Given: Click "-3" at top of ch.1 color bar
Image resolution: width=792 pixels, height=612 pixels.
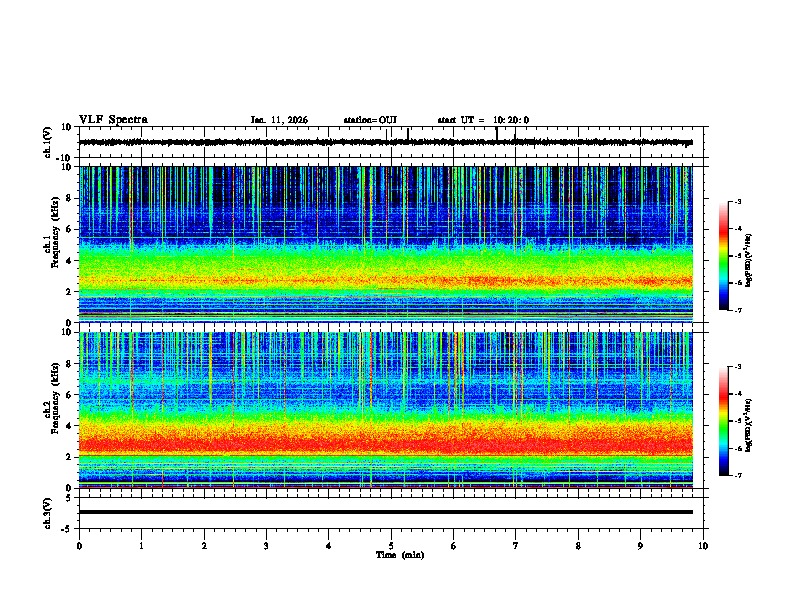Looking at the screenshot, I should coord(737,202).
